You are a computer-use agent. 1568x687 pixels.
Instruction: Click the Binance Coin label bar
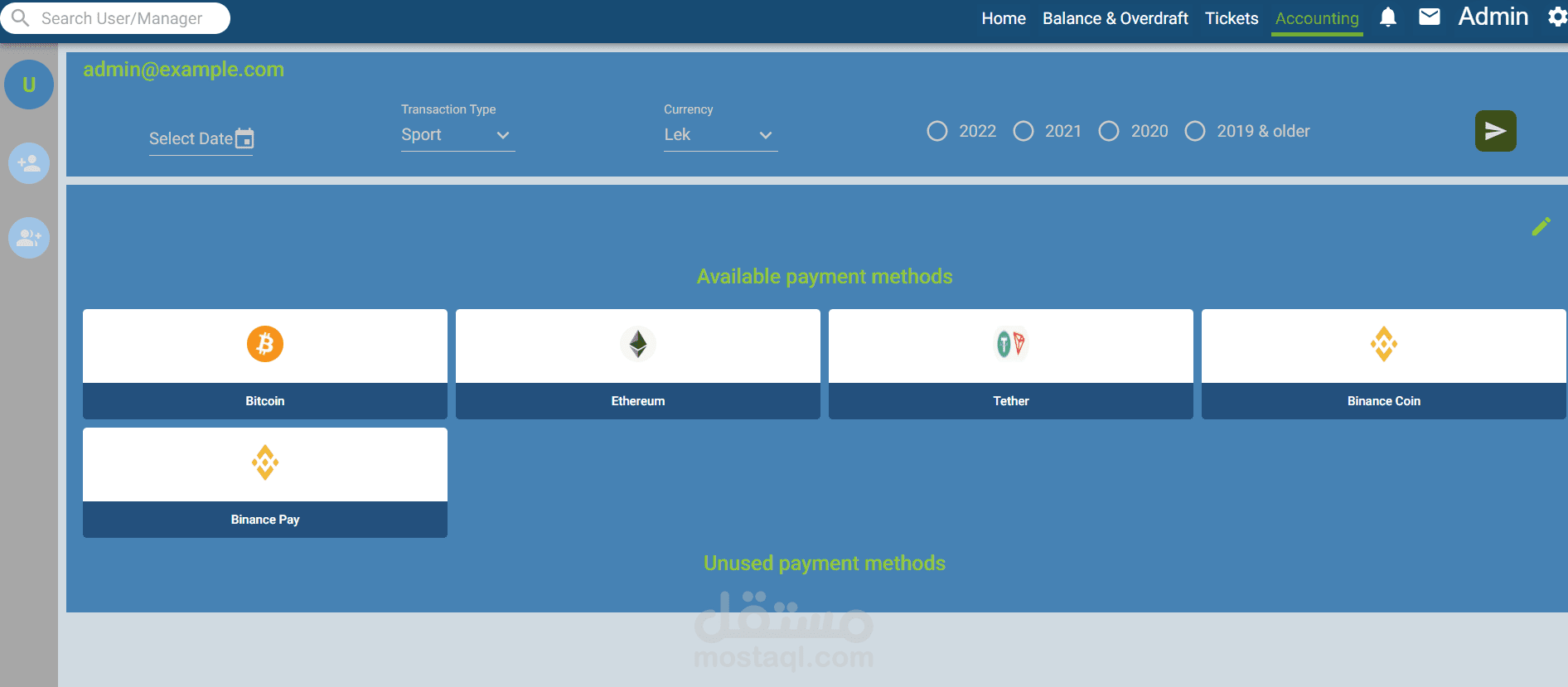[1384, 401]
